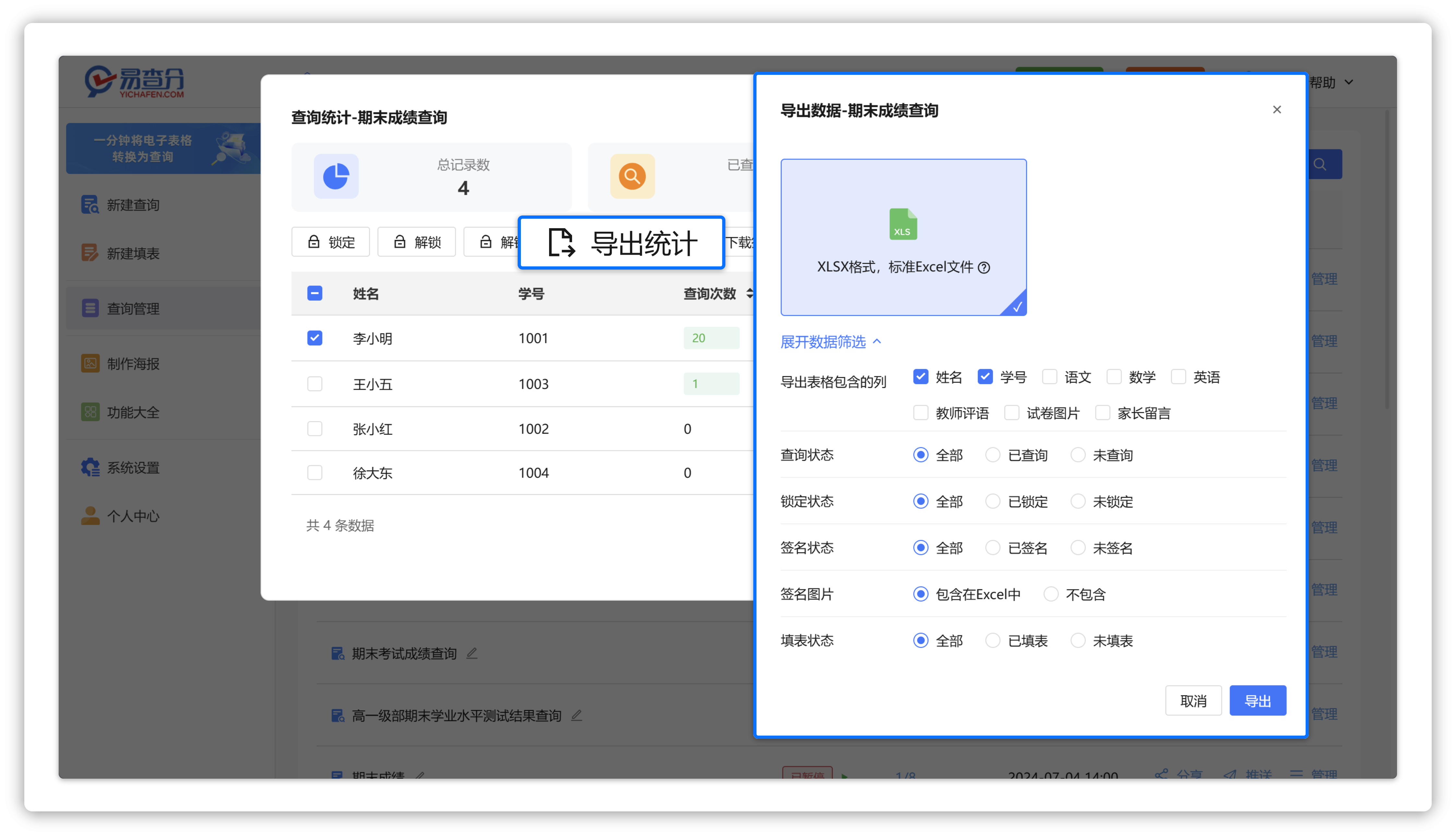Open 新建填表 from the sidebar

(133, 253)
